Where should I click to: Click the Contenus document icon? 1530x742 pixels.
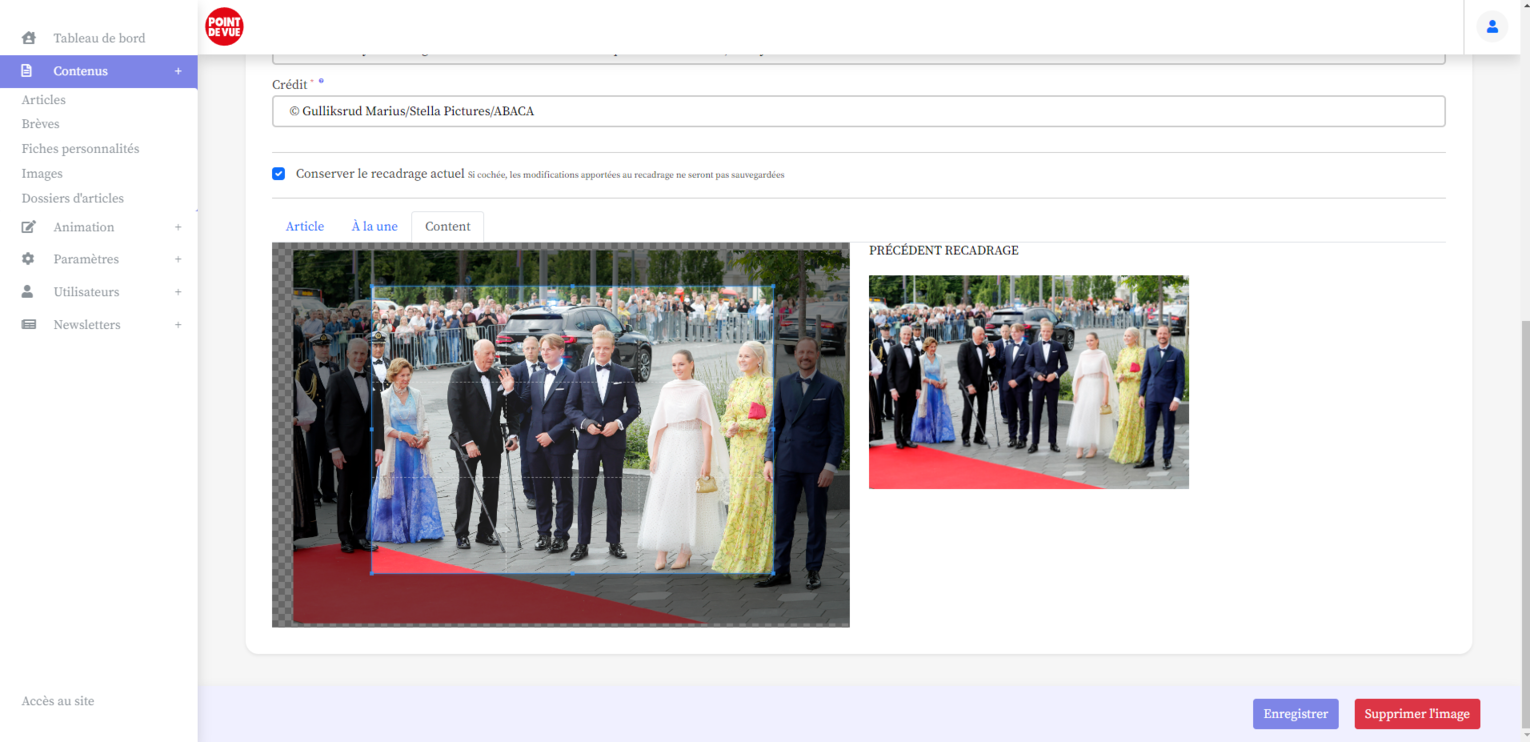pyautogui.click(x=27, y=71)
